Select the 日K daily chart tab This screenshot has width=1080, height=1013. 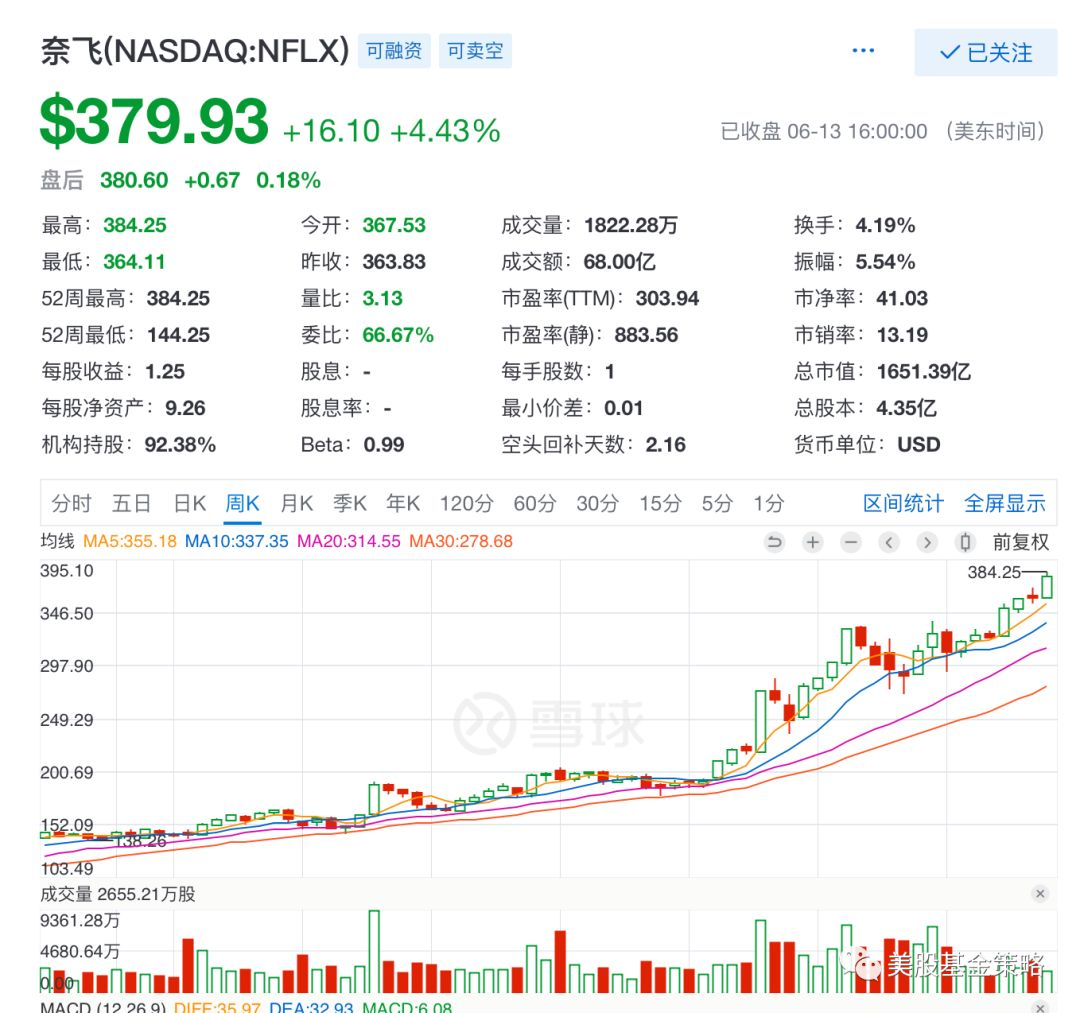pyautogui.click(x=189, y=503)
